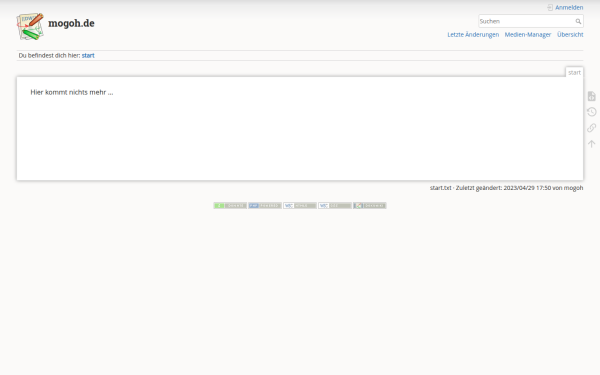Viewport: 600px width, 375px height.
Task: Open the Powered by PHP badge
Action: coord(265,205)
